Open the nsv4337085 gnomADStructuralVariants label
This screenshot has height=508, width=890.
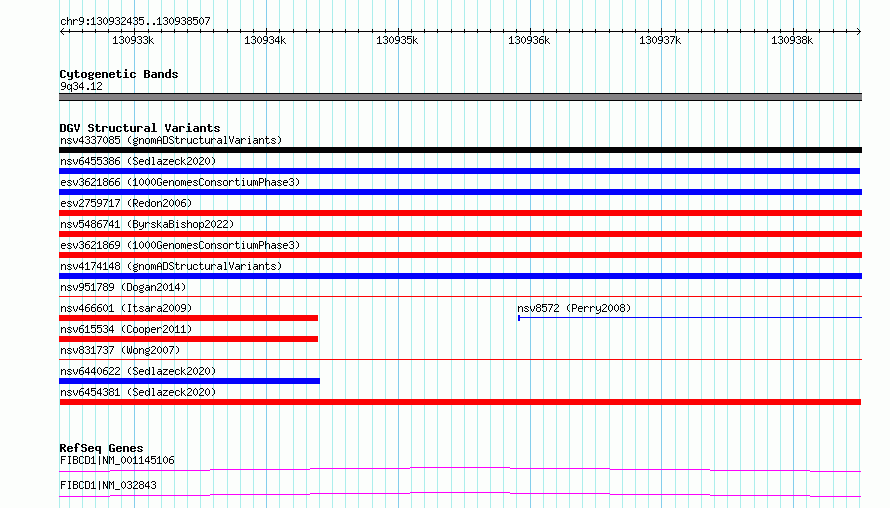(x=171, y=140)
